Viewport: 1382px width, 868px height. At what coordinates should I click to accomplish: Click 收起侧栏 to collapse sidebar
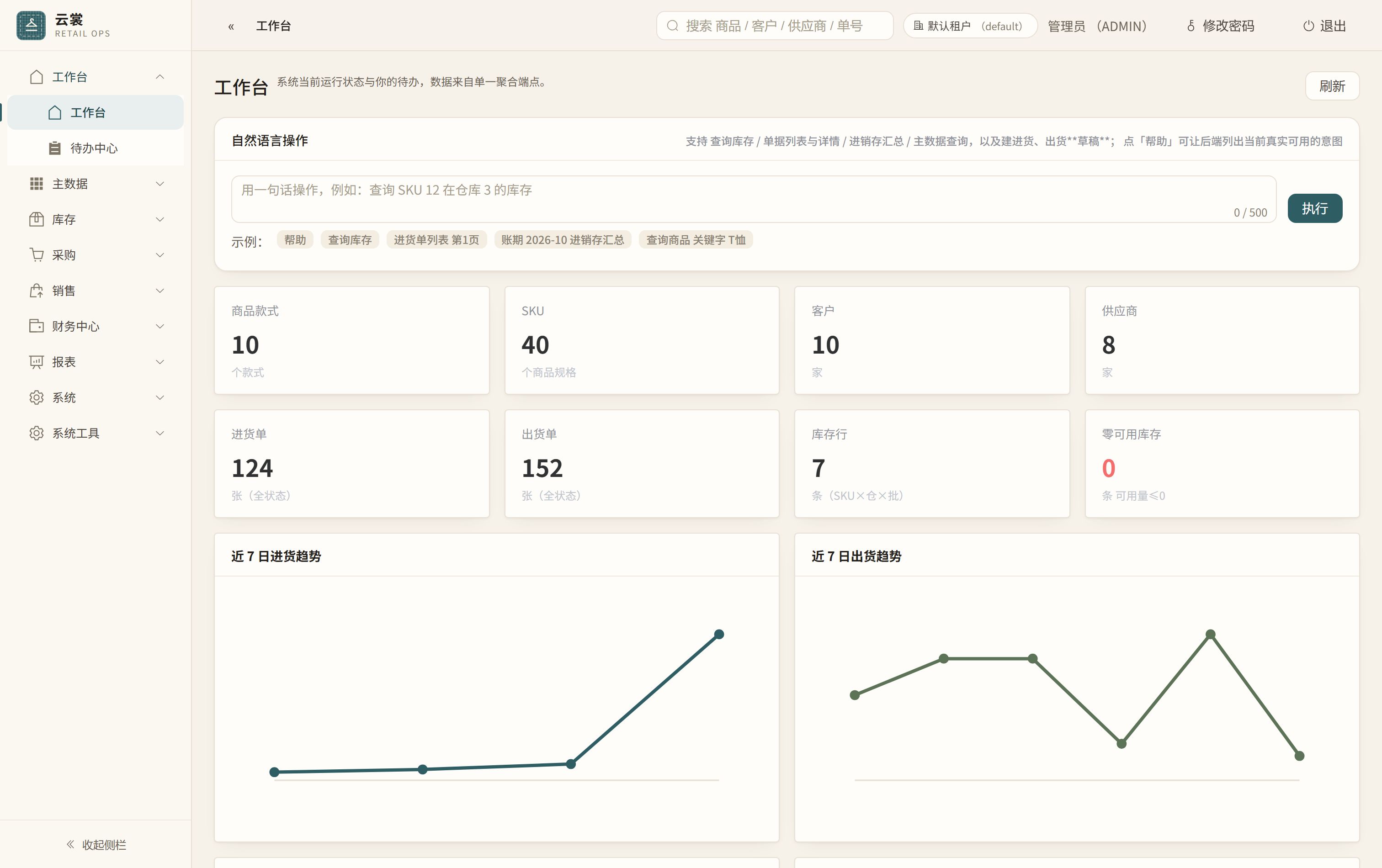pos(96,844)
